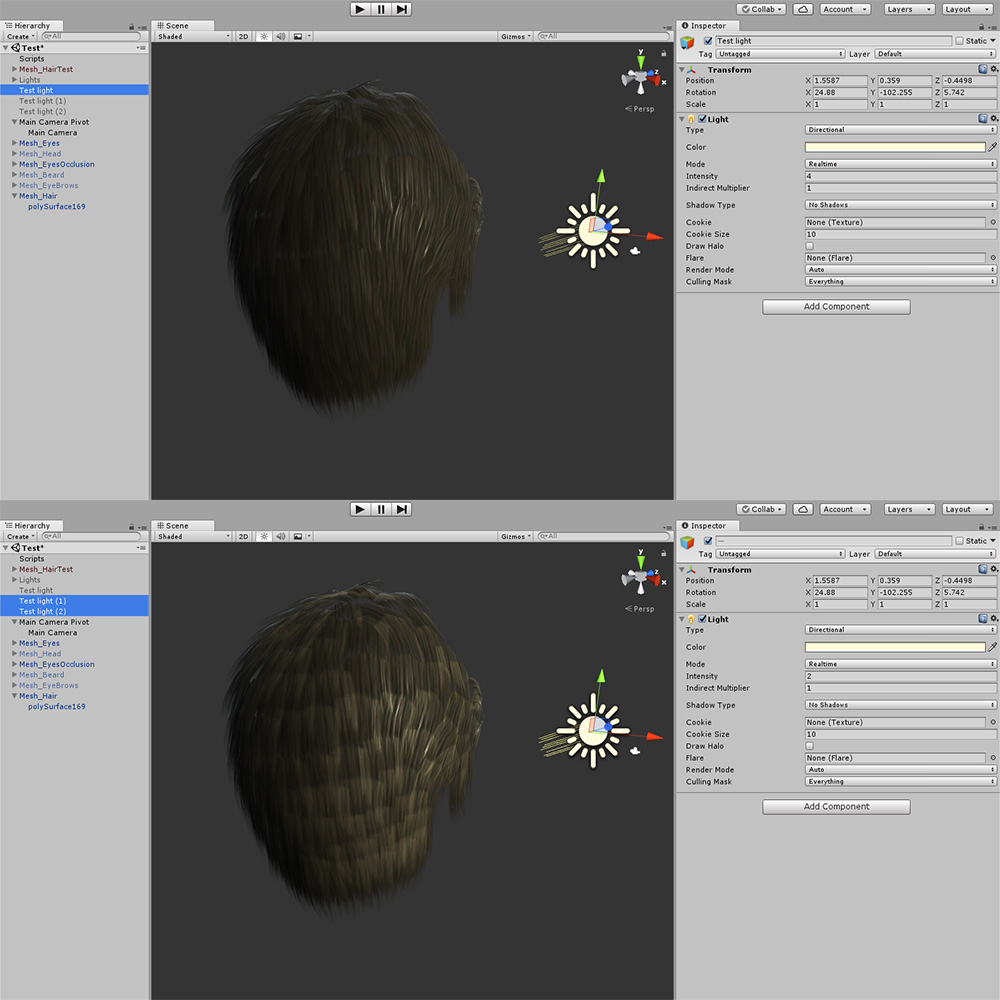Click the Add Component button
The width and height of the screenshot is (1000, 1000).
(835, 306)
